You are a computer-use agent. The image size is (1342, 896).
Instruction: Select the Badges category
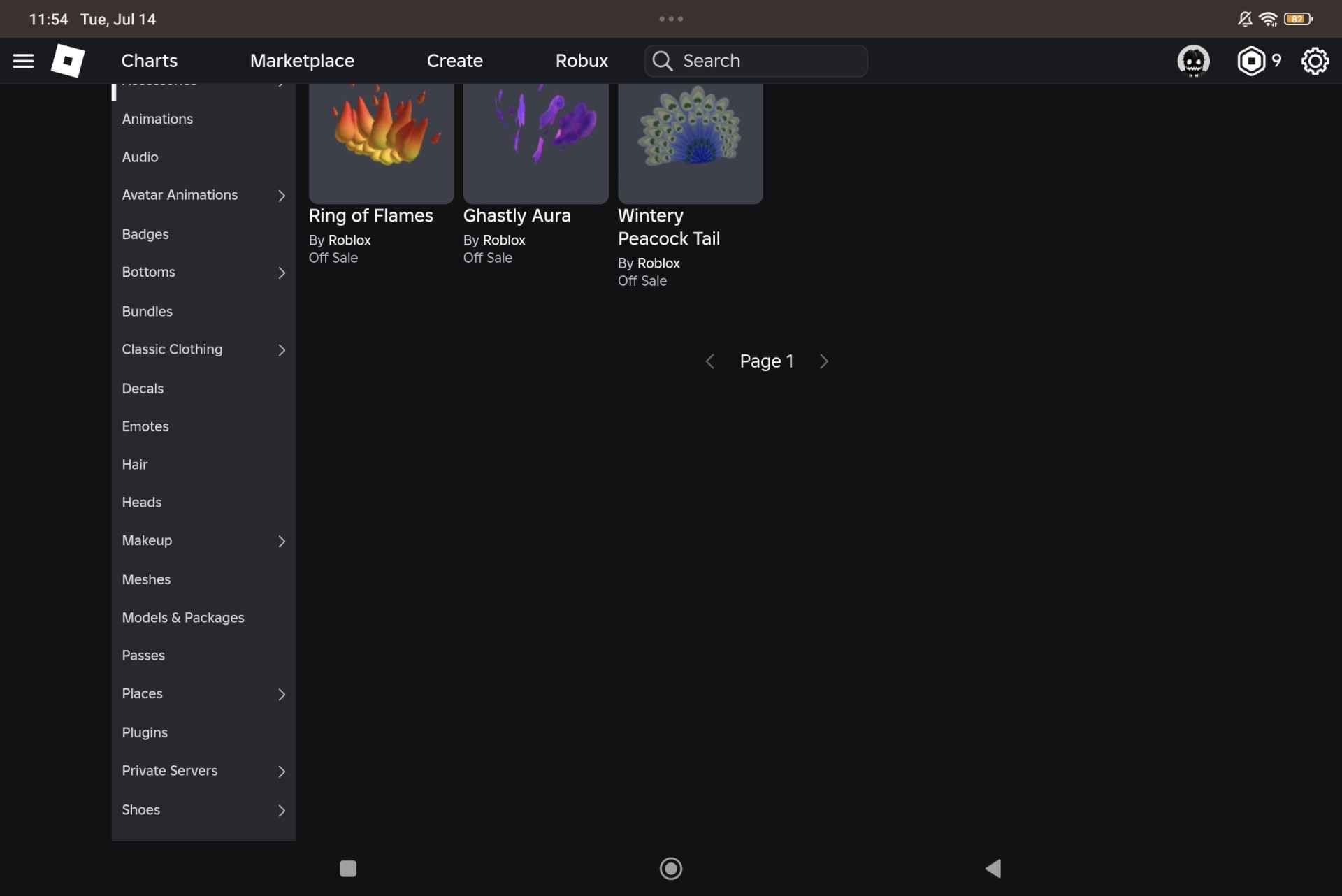tap(145, 234)
